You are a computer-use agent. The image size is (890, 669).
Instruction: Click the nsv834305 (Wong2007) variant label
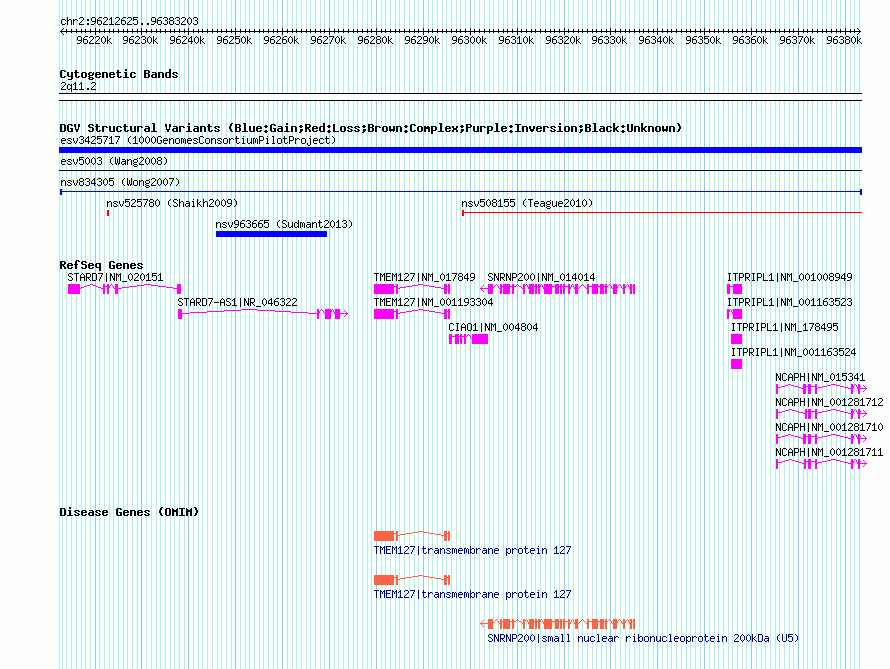tap(120, 182)
